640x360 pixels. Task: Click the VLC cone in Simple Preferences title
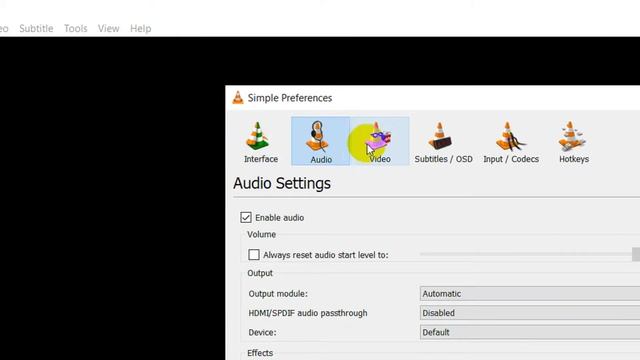tap(238, 98)
